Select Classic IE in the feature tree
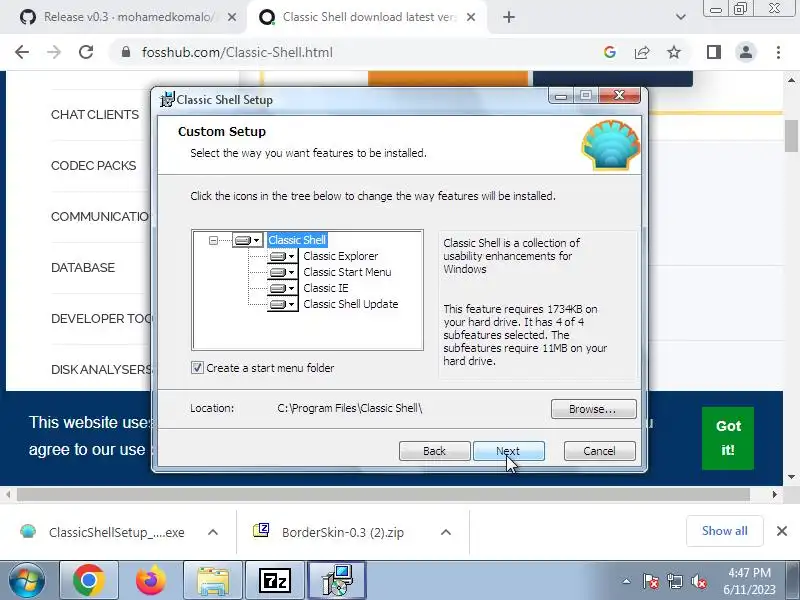Image resolution: width=800 pixels, height=600 pixels. pos(326,288)
